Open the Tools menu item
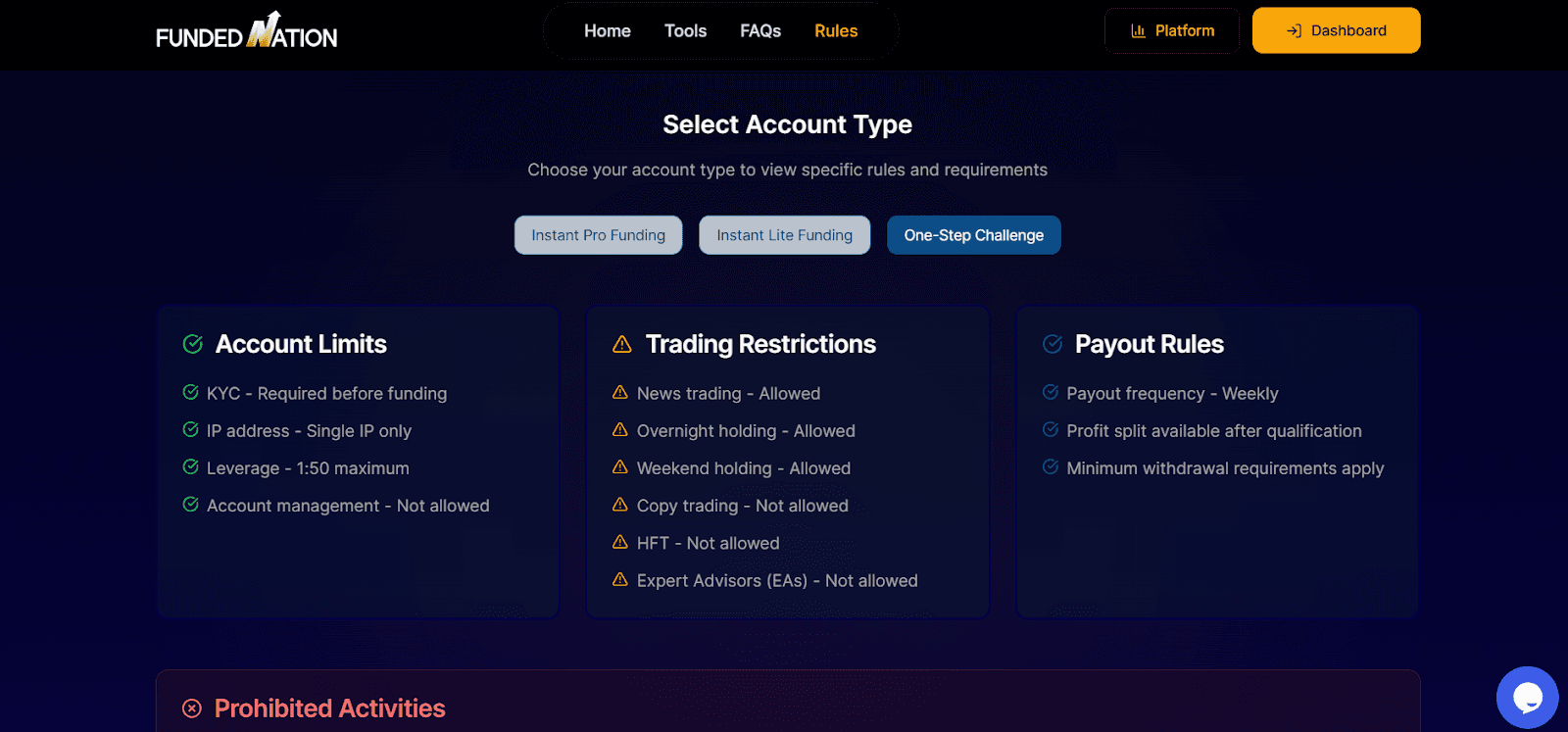Viewport: 1568px width, 732px height. (685, 31)
